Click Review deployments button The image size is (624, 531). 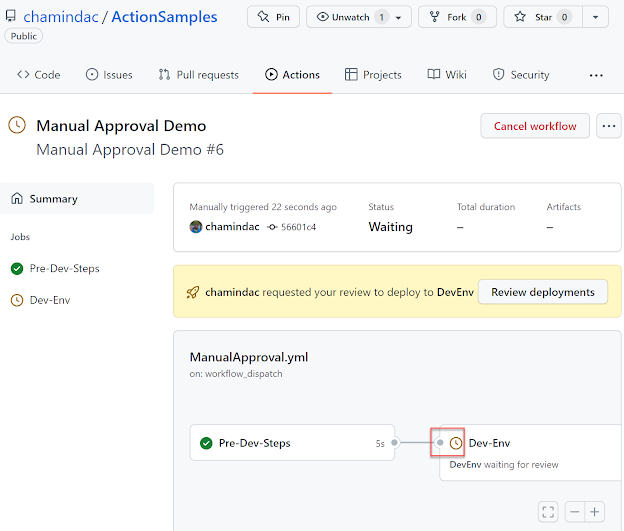(x=543, y=292)
